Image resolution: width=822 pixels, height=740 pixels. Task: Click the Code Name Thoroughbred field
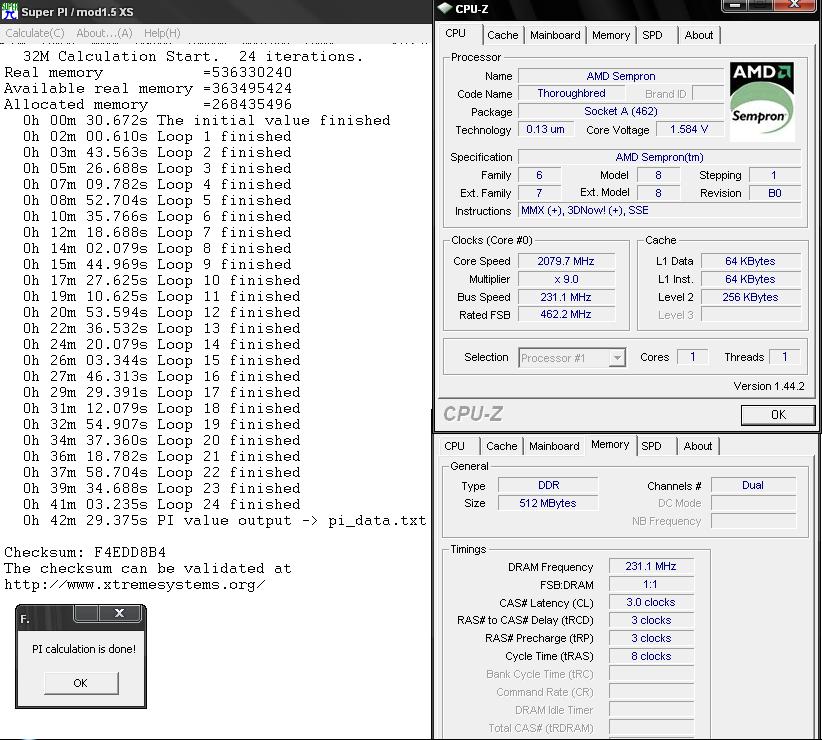(571, 93)
